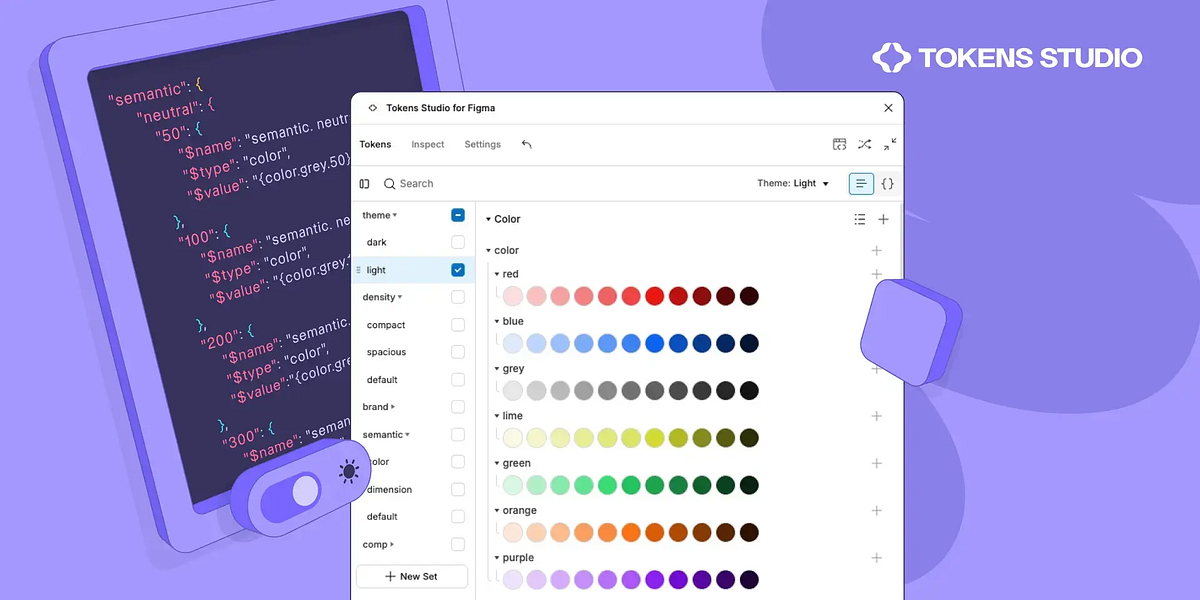Collapse the semantic set group
The height and width of the screenshot is (600, 1200).
tap(408, 435)
